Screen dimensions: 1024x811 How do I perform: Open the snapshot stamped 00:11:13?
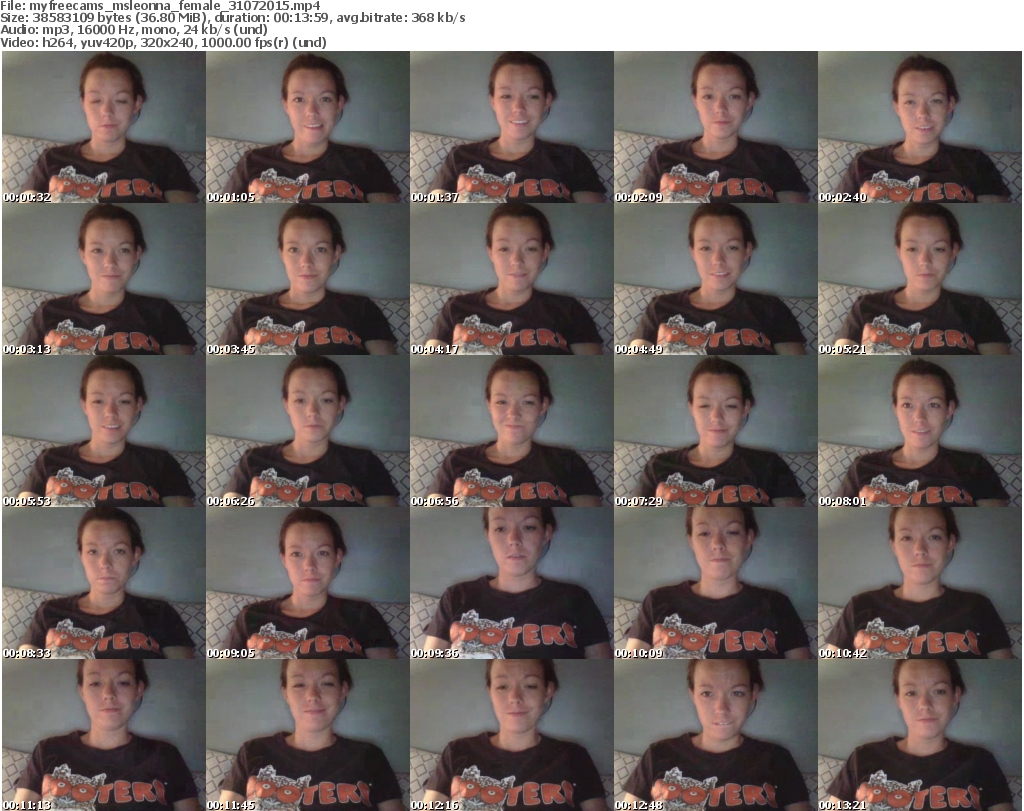pos(104,735)
